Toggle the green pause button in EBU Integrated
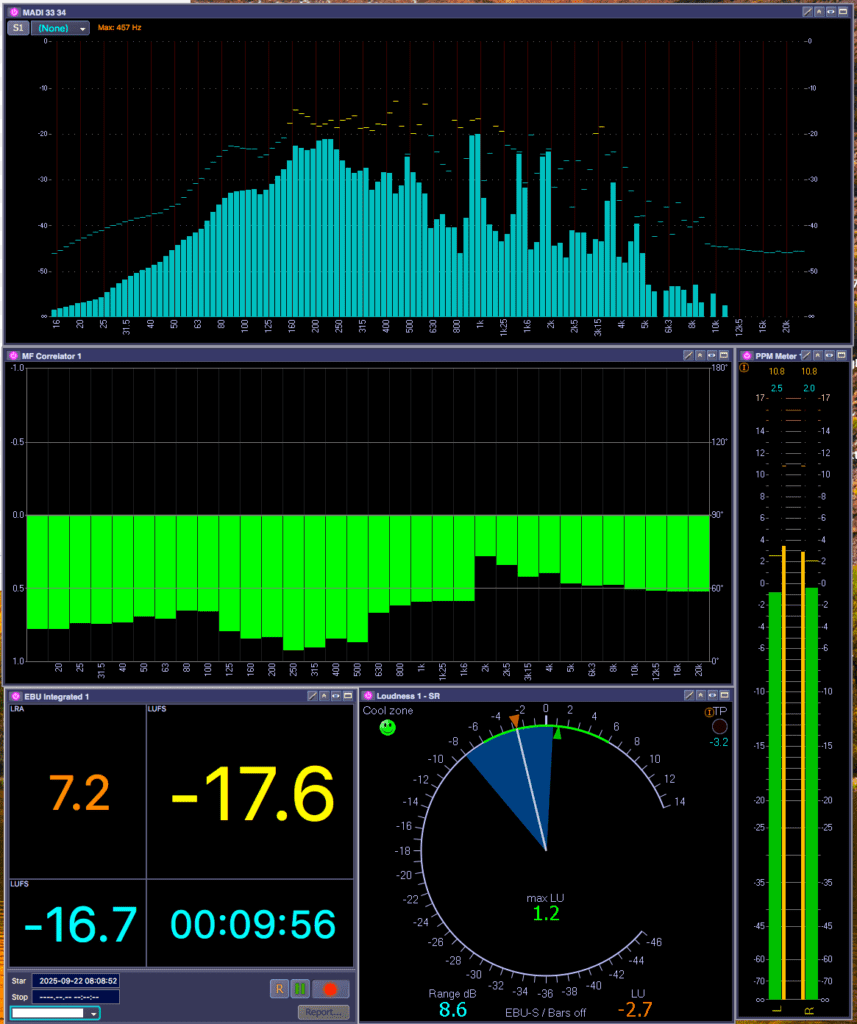857x1024 pixels. [x=300, y=989]
